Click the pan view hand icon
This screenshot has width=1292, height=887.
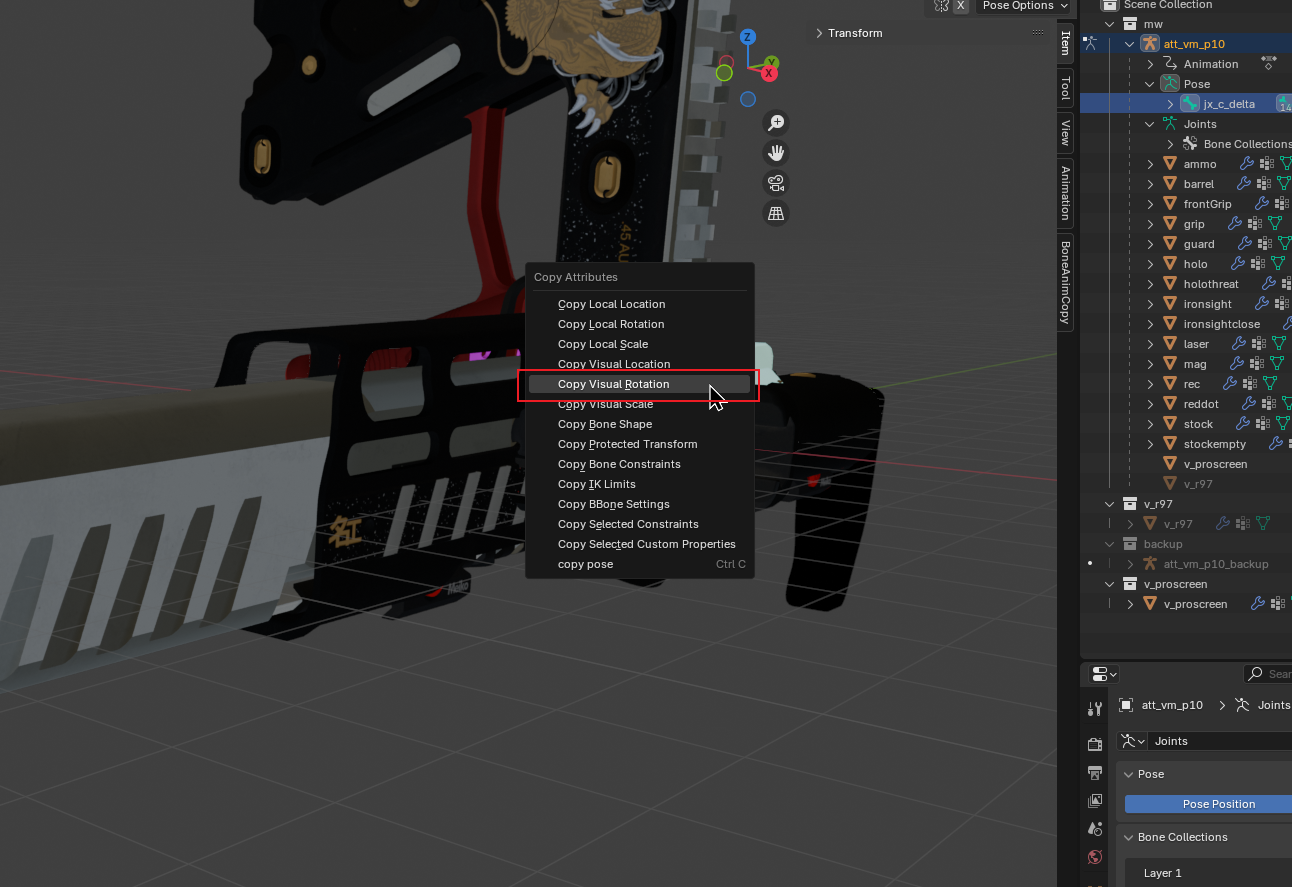click(775, 153)
